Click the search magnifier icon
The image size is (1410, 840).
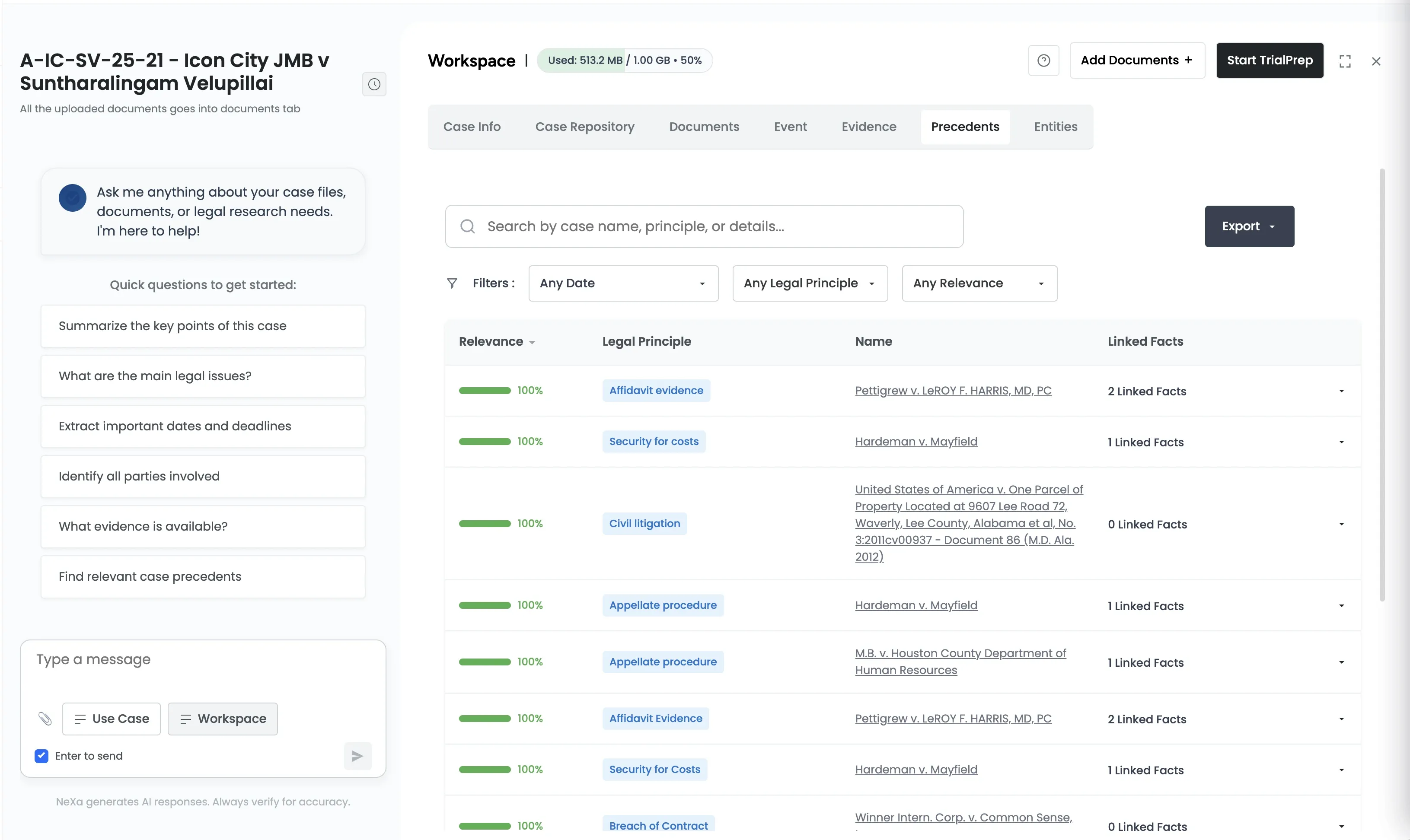pyautogui.click(x=467, y=226)
